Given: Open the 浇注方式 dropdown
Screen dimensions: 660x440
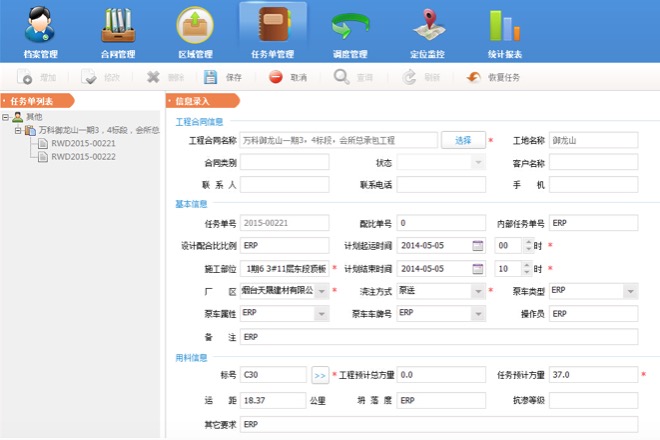Looking at the screenshot, I should click(x=478, y=291).
